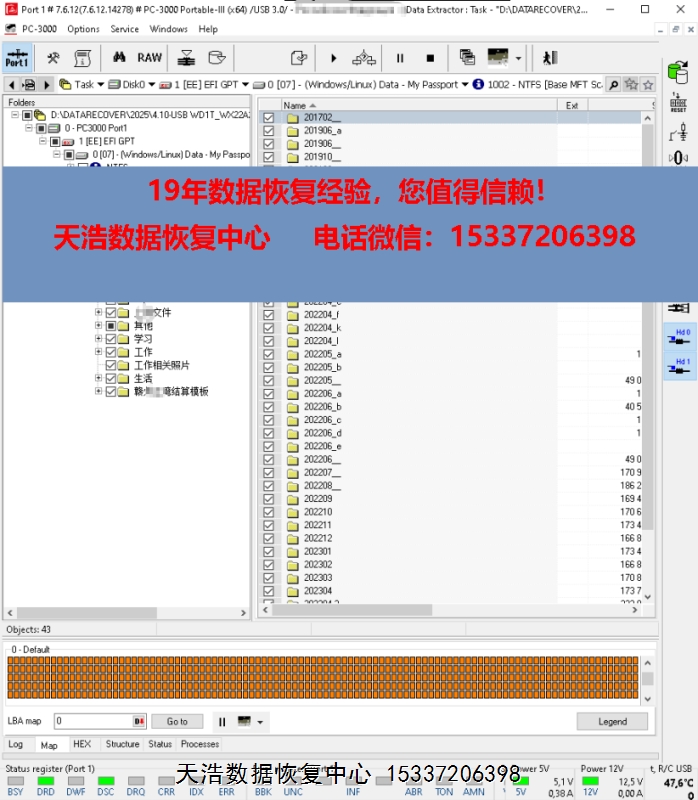Viewport: 698px width, 800px height.
Task: Click the LBA map input field
Action: [x=92, y=721]
